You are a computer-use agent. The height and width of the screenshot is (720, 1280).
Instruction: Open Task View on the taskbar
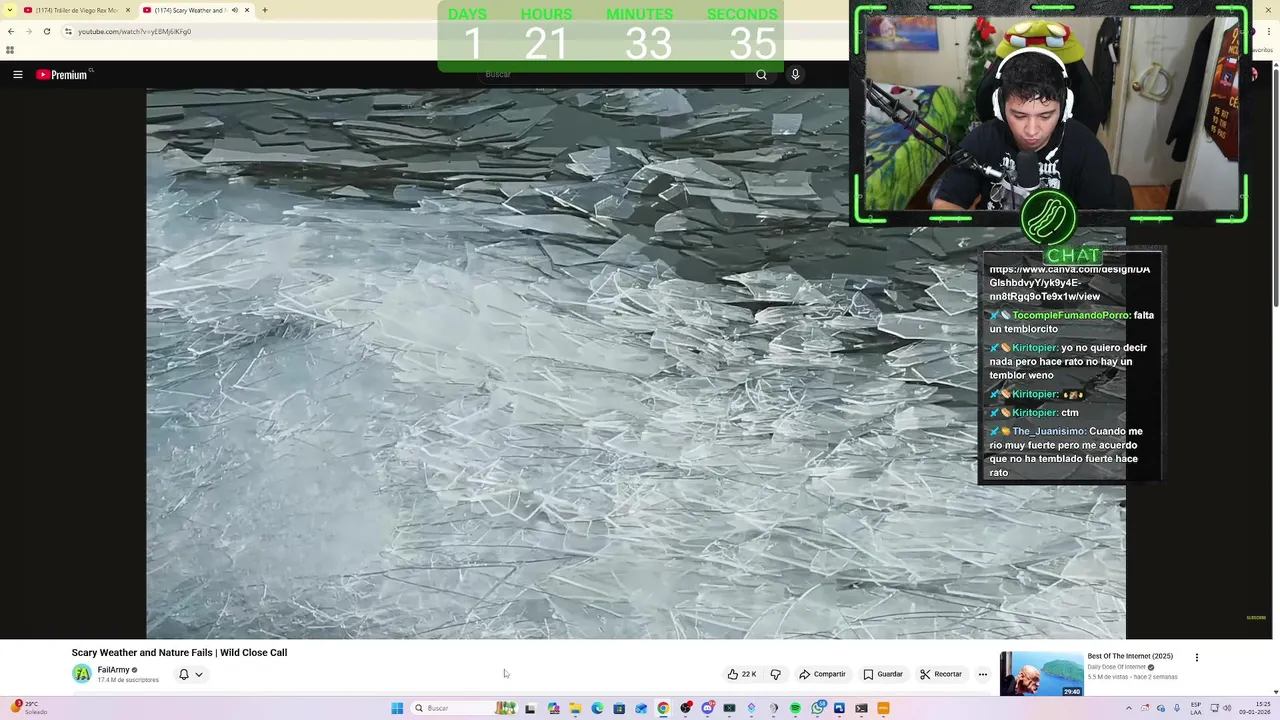click(x=530, y=708)
